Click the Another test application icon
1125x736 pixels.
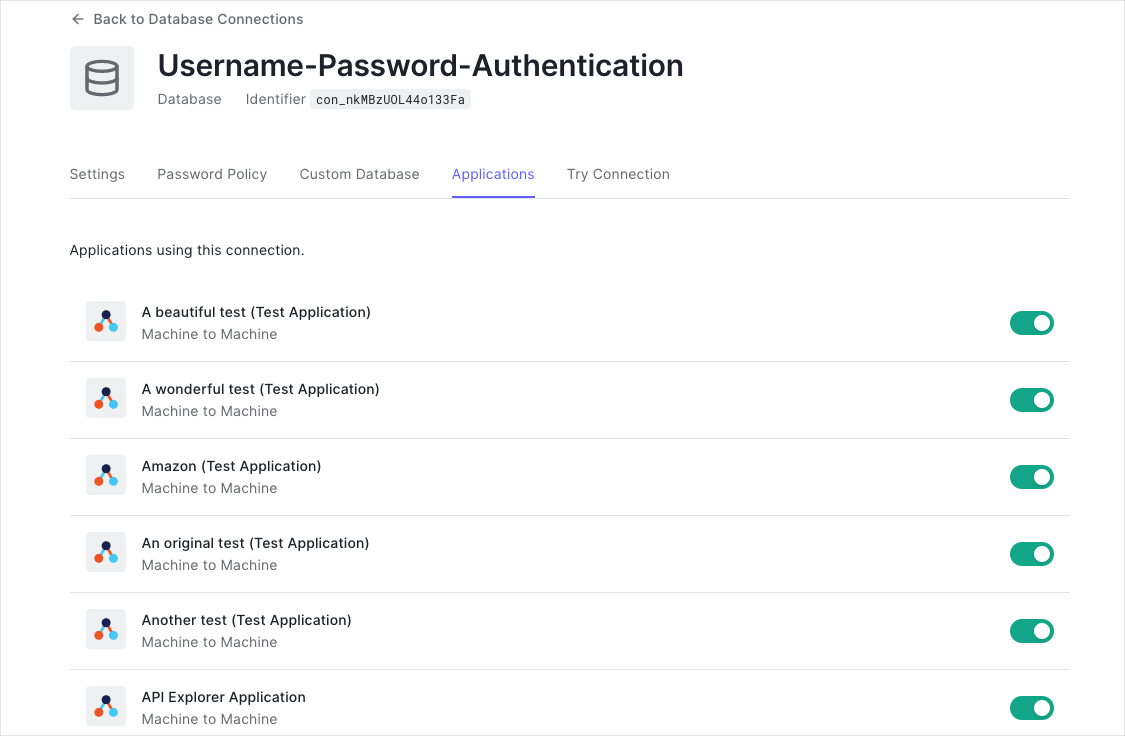point(106,629)
